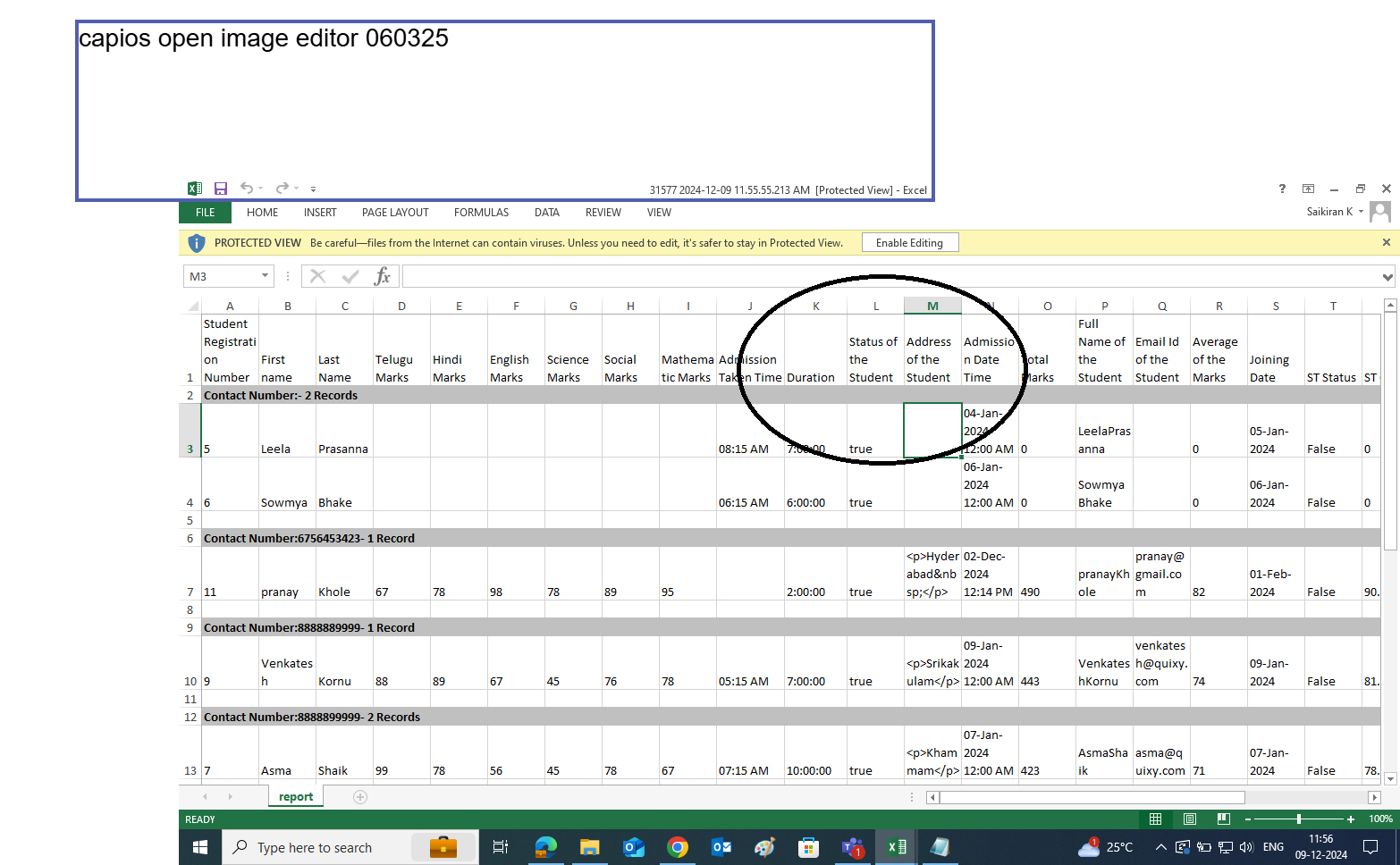
Task: Open Customize Quick Access Toolbar dropdown
Action: (313, 189)
